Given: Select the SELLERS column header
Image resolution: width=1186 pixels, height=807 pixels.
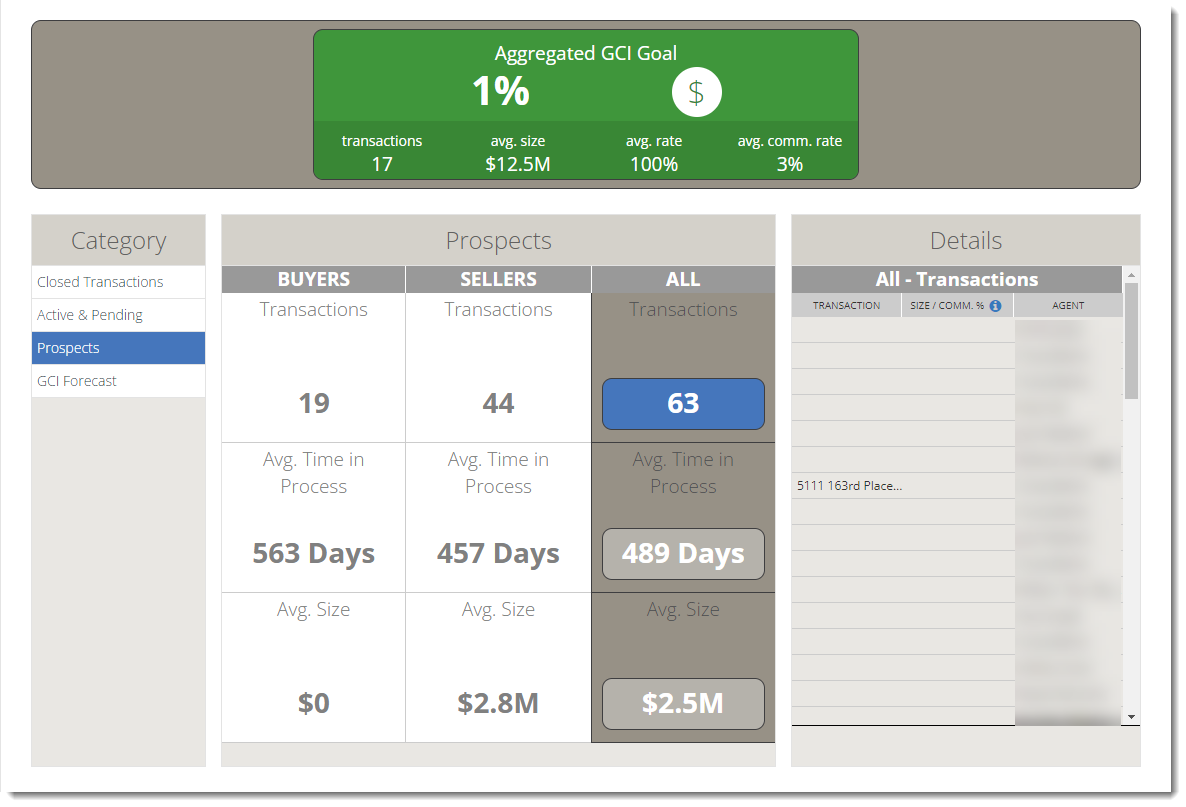Looking at the screenshot, I should (x=498, y=280).
